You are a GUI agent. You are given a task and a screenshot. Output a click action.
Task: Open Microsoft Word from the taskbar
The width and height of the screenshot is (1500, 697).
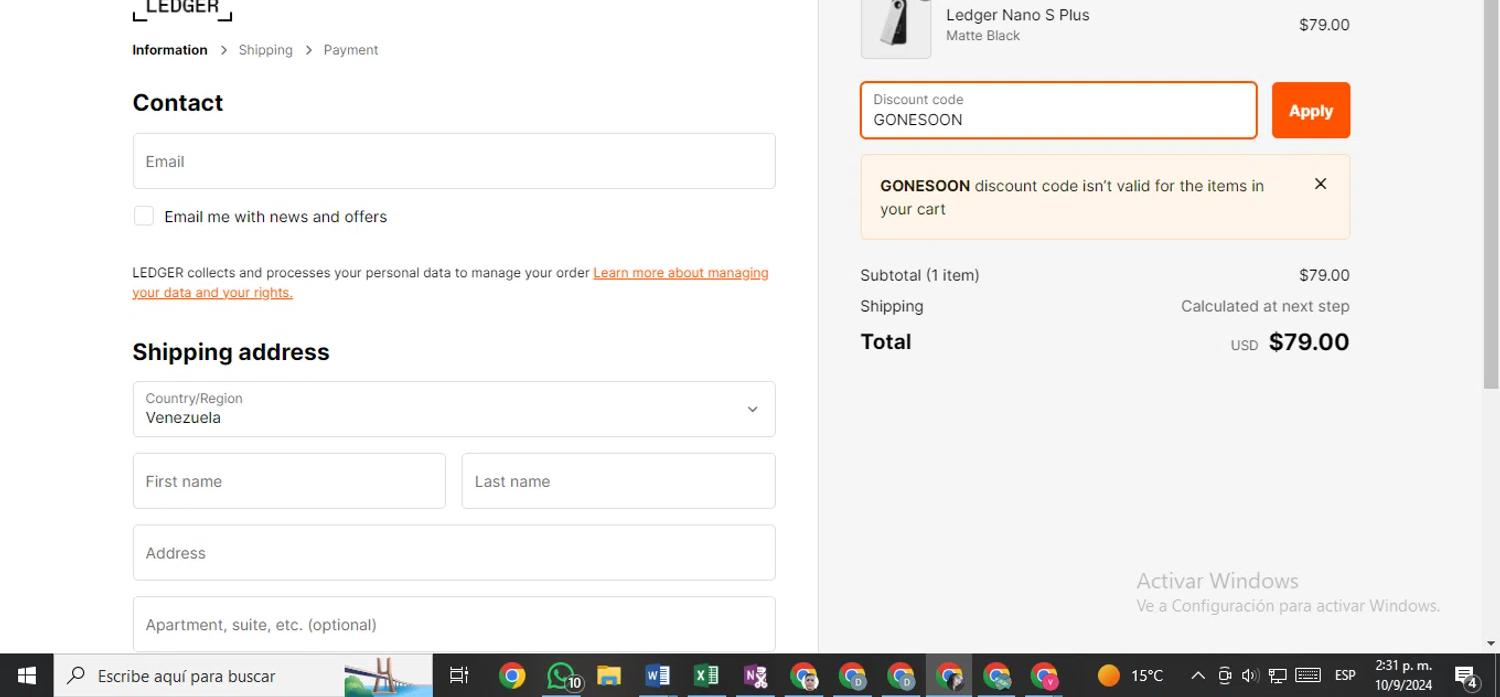coord(657,676)
